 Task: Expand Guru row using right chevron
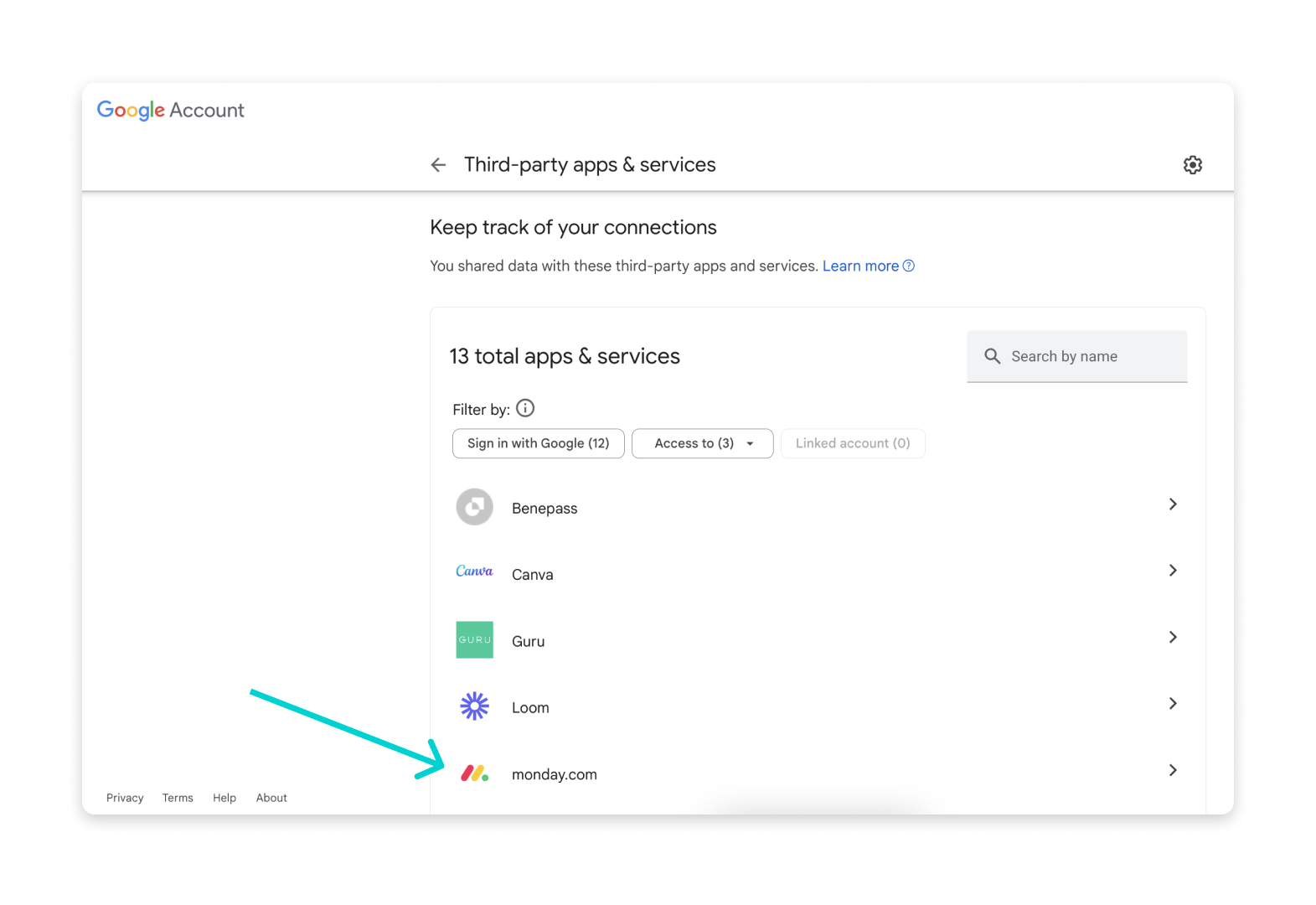click(1173, 637)
